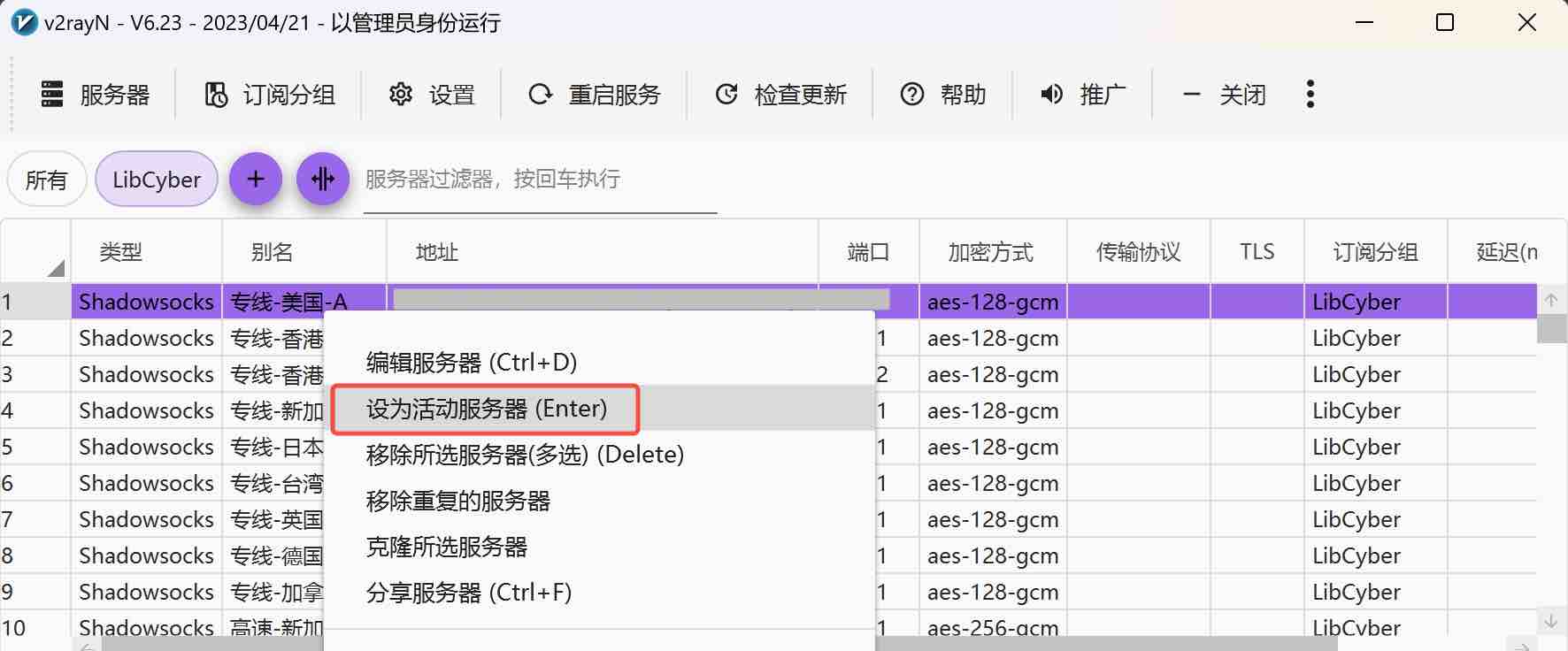Maximize the v2rayN window
The height and width of the screenshot is (651, 1568).
(1445, 22)
